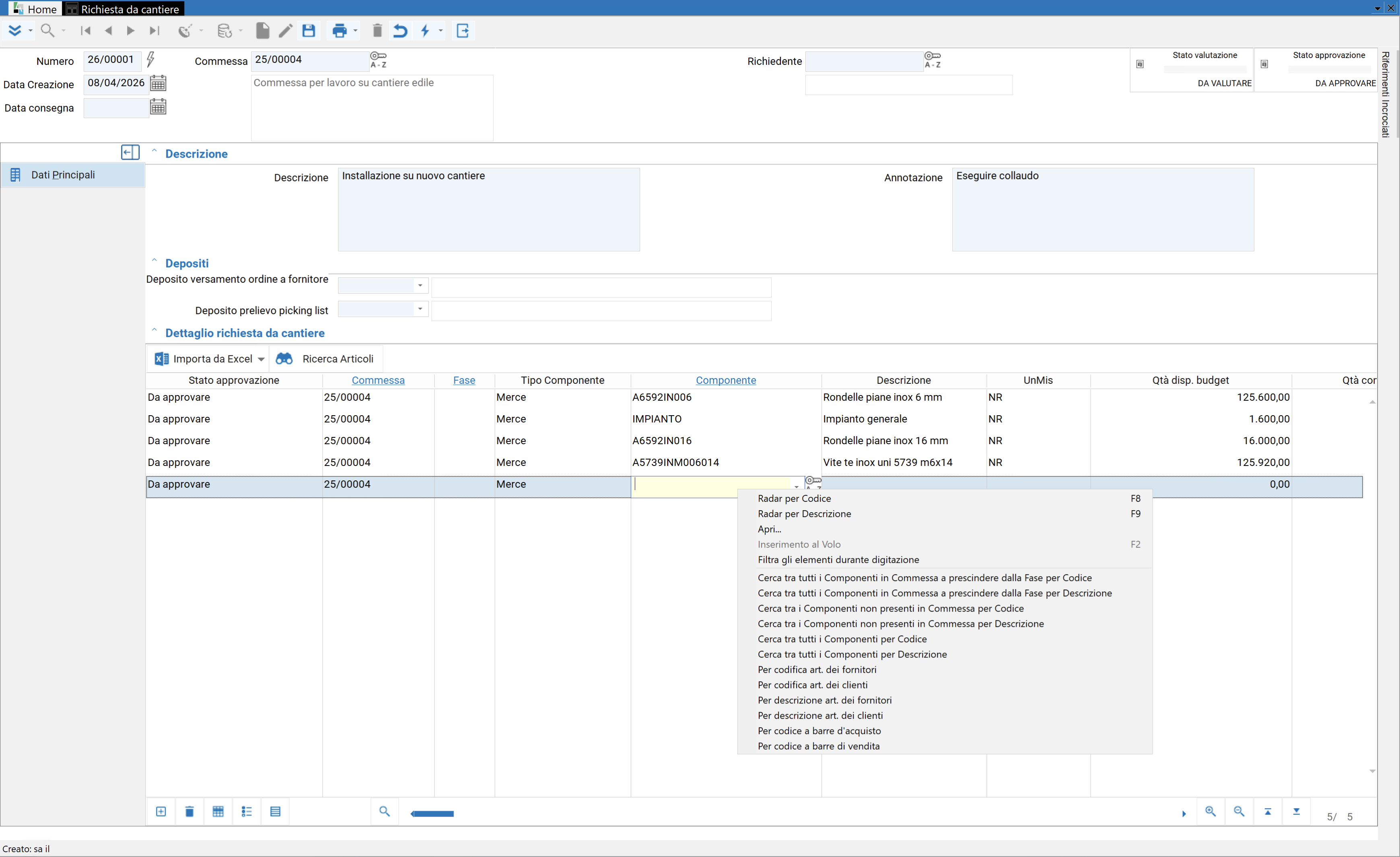The width and height of the screenshot is (1400, 857).
Task: Zoom out the grid
Action: (x=1239, y=812)
